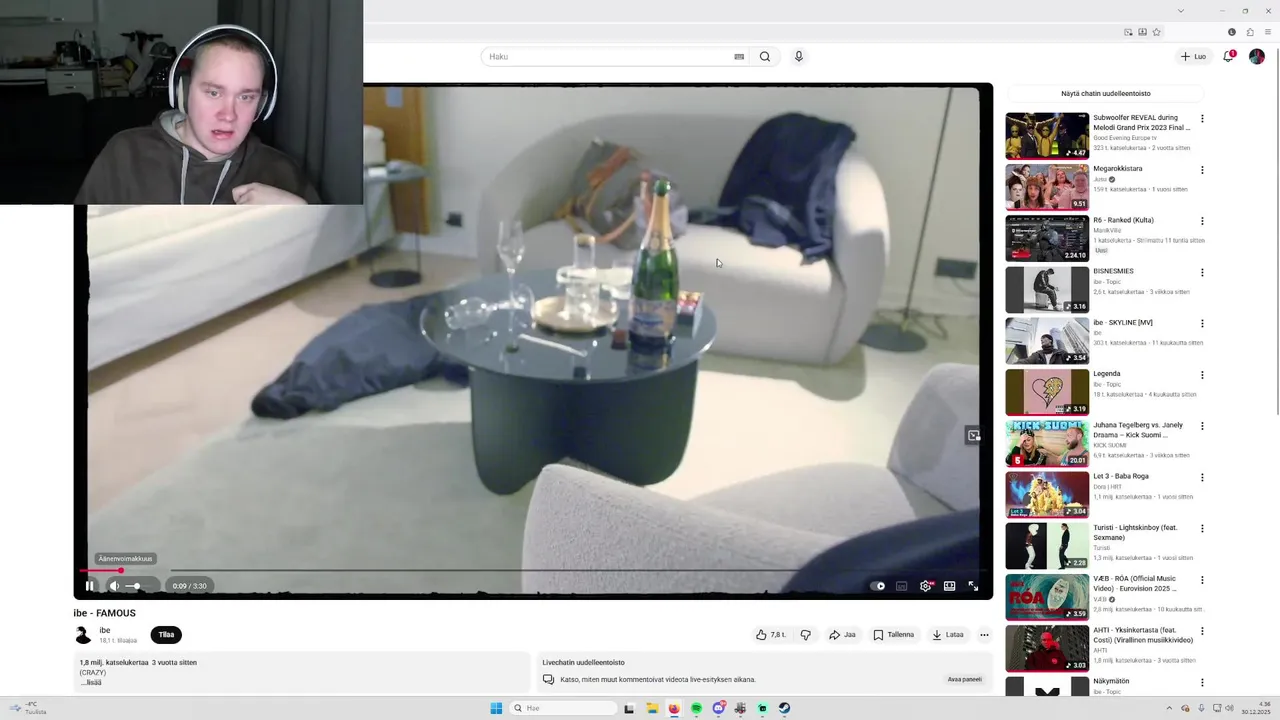Subscribe with the Tilaa button
Viewport: 1280px width, 720px height.
pyautogui.click(x=166, y=635)
